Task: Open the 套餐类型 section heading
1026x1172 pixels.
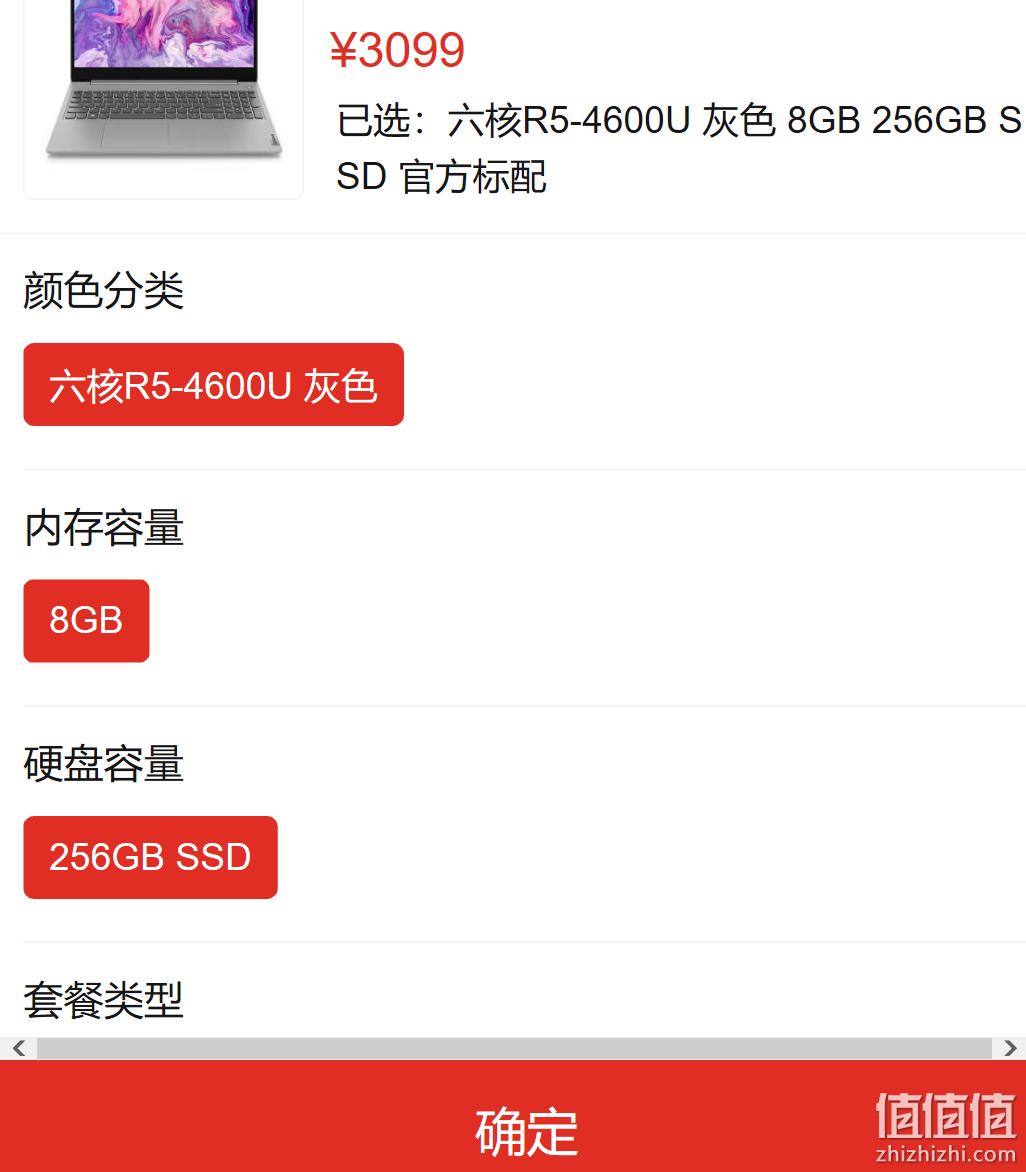Action: tap(104, 1000)
